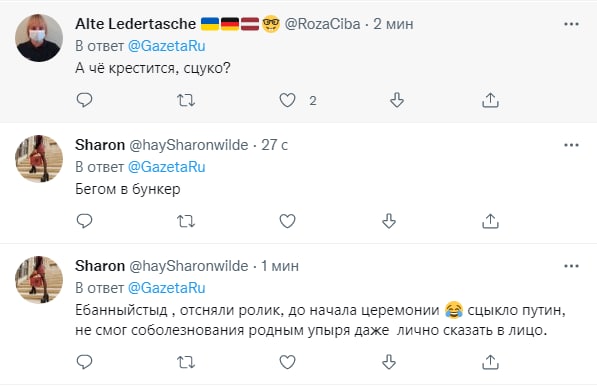The image size is (597, 388).
Task: Retweet the Alte Ledertasche tweet
Action: click(186, 101)
